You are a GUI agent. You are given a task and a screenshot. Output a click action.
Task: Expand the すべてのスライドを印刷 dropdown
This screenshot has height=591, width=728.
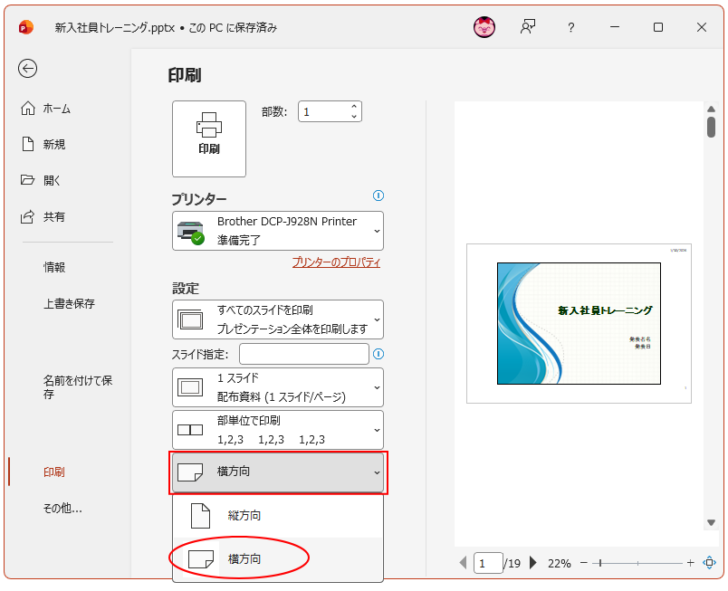point(278,319)
